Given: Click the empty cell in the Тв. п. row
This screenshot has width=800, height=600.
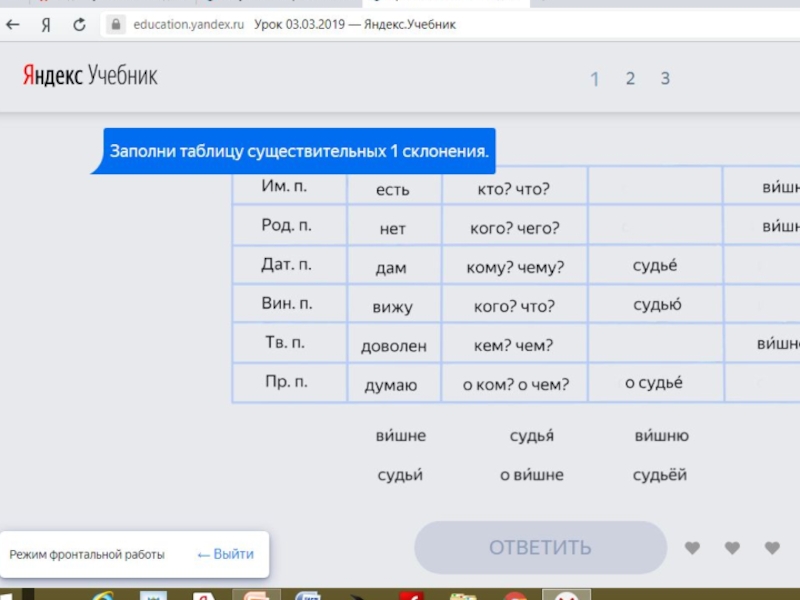Looking at the screenshot, I should [x=655, y=345].
